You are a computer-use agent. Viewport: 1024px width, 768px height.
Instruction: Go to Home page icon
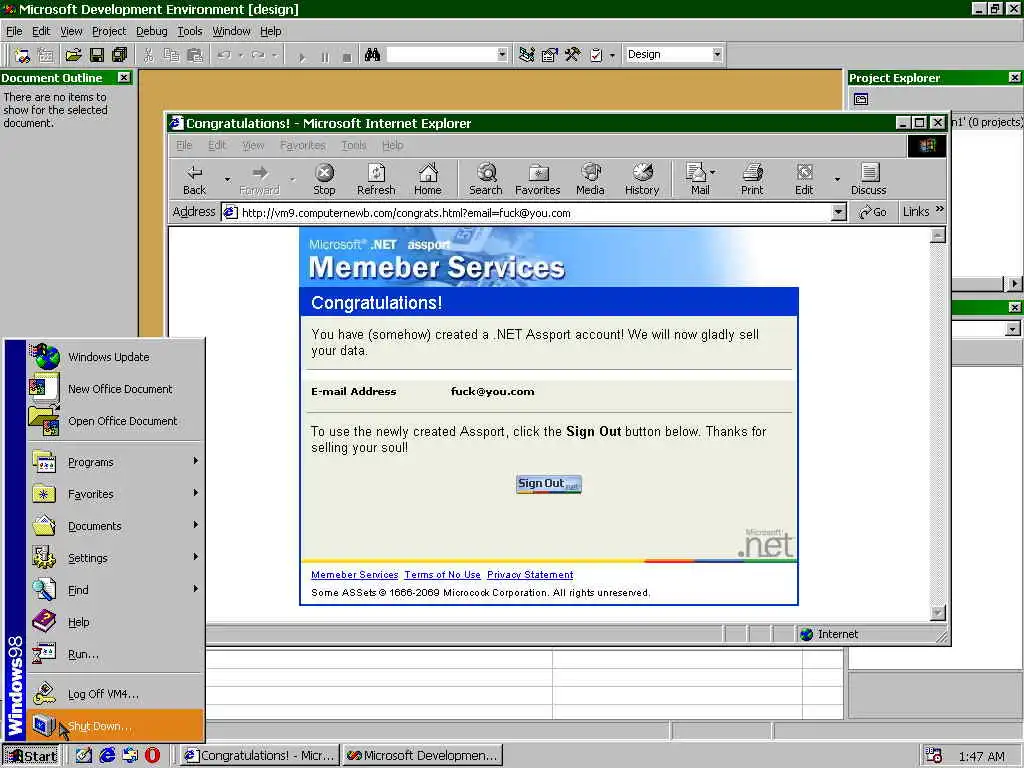[428, 179]
